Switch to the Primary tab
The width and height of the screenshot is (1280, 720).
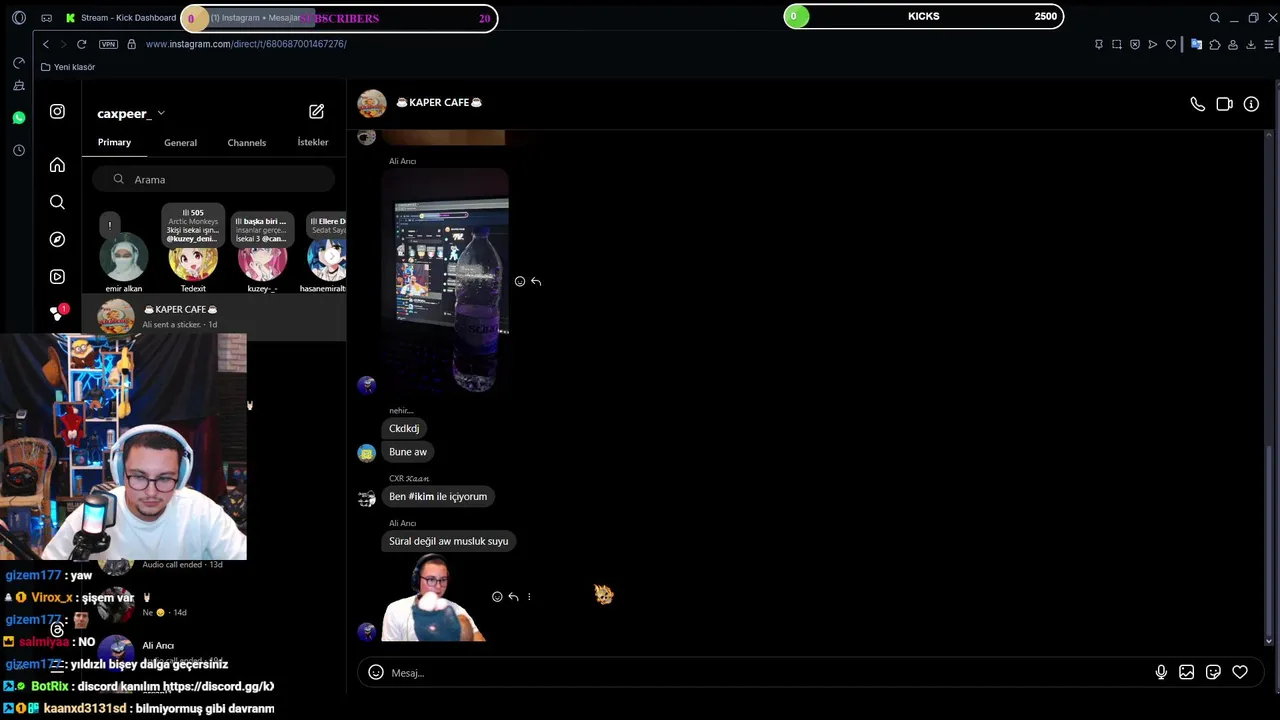click(x=114, y=142)
